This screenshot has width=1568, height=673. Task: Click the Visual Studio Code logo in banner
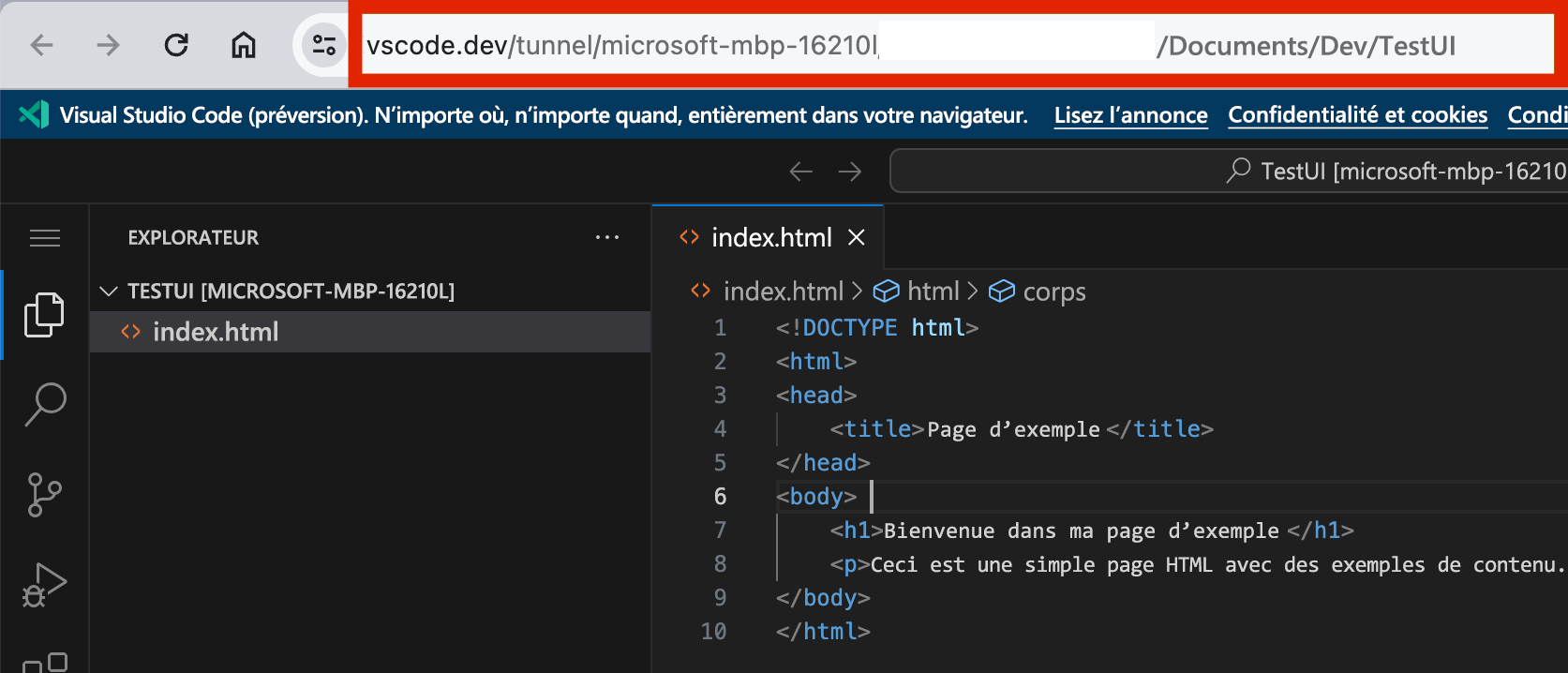[x=34, y=114]
